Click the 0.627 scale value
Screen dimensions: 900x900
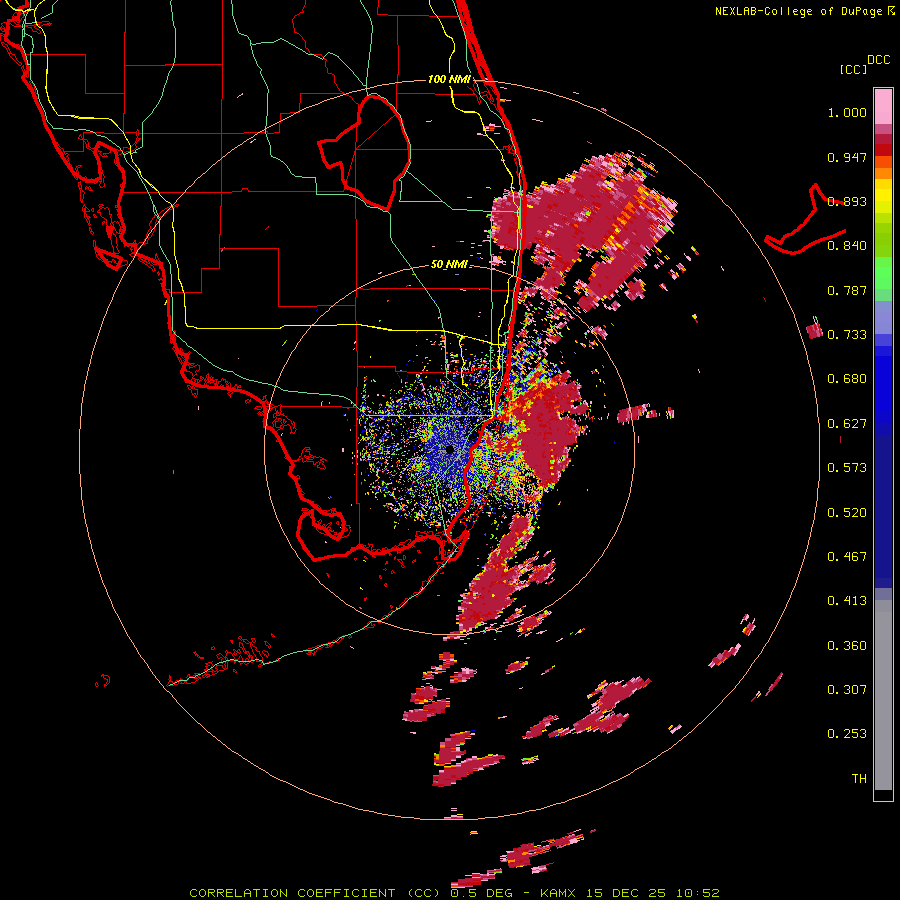point(847,424)
